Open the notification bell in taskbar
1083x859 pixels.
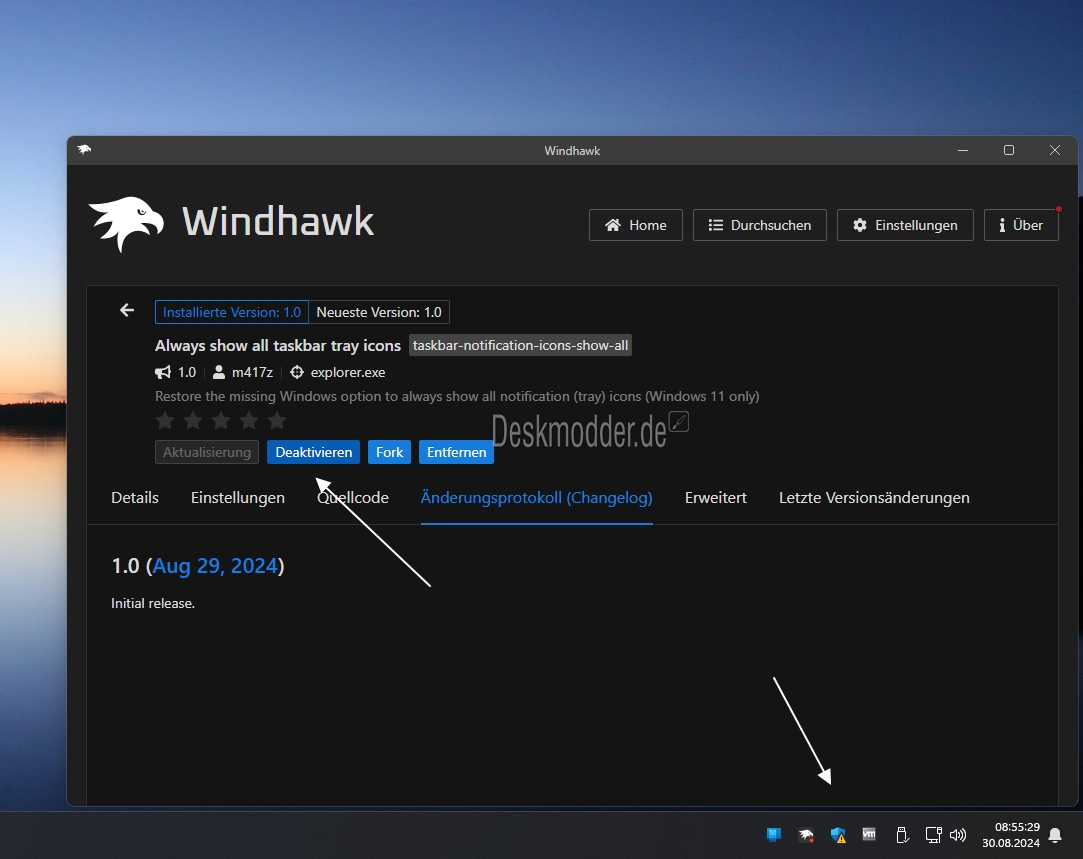point(1055,836)
